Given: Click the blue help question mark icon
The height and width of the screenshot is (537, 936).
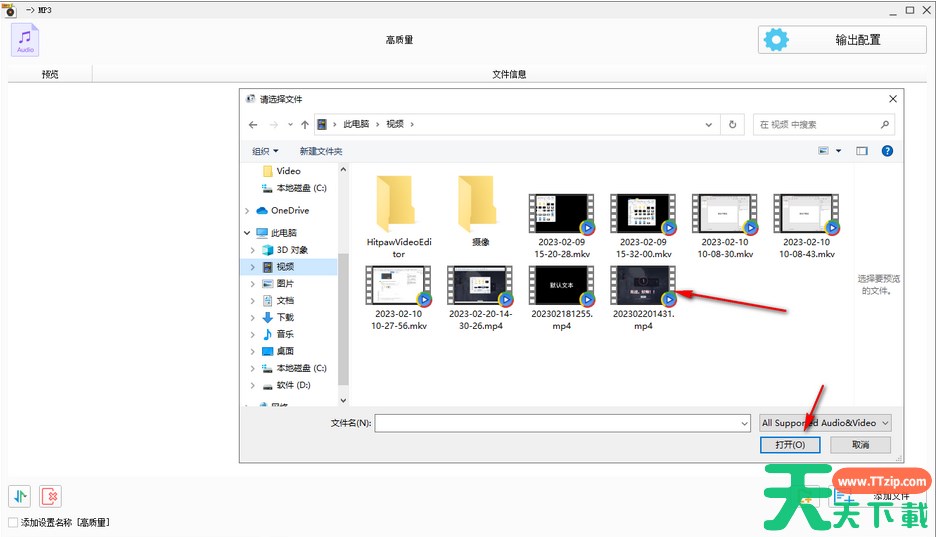Looking at the screenshot, I should (x=886, y=151).
